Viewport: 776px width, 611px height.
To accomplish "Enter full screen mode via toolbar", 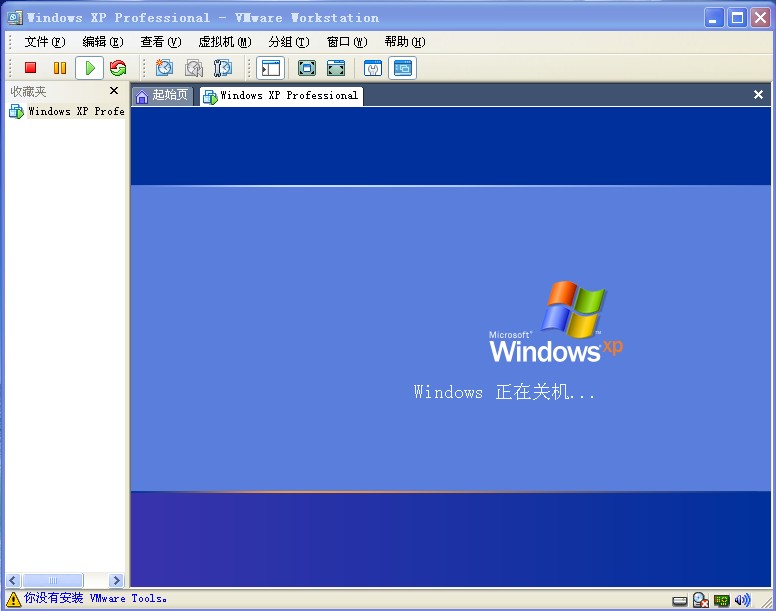I will coord(307,68).
